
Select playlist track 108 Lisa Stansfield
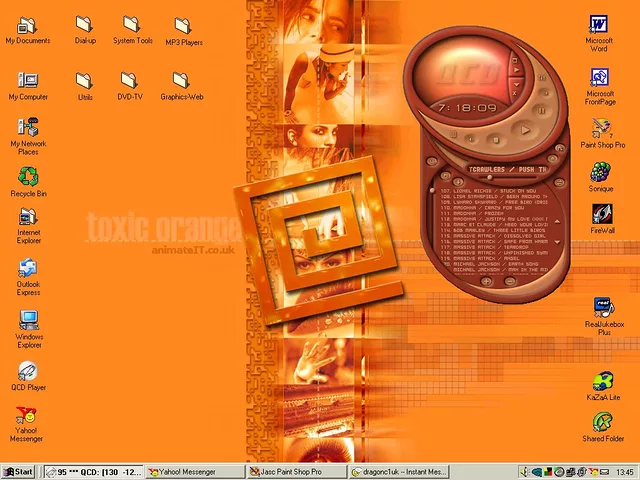tap(494, 197)
